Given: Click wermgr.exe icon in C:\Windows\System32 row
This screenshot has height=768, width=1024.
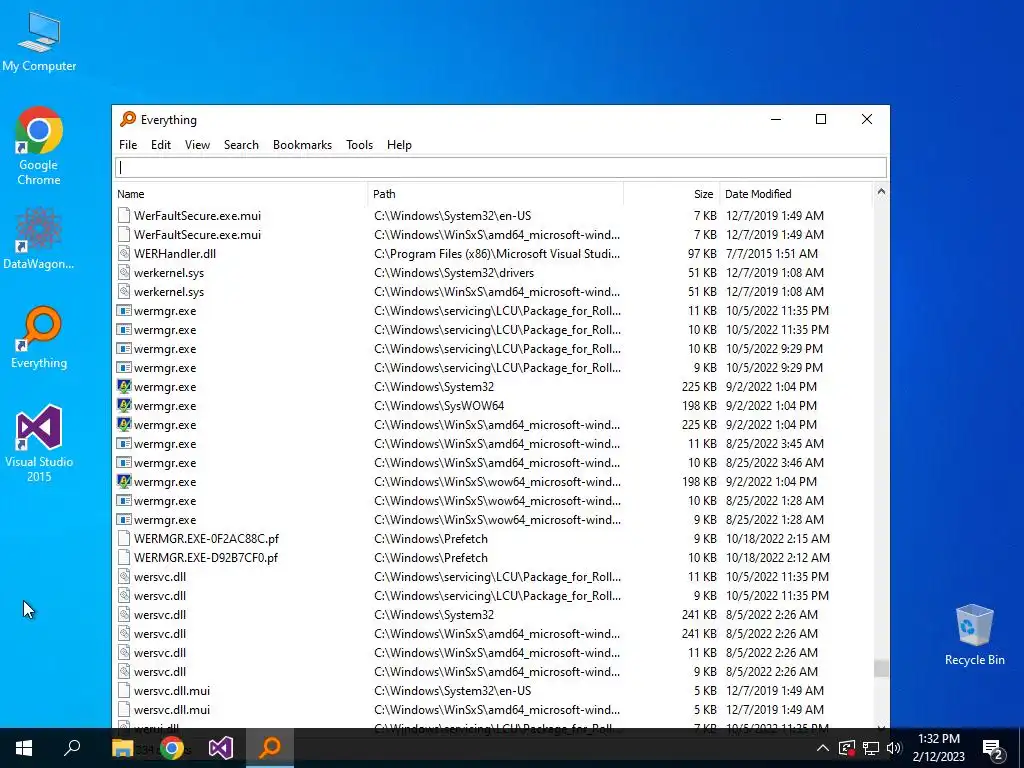Looking at the screenshot, I should (x=124, y=387).
